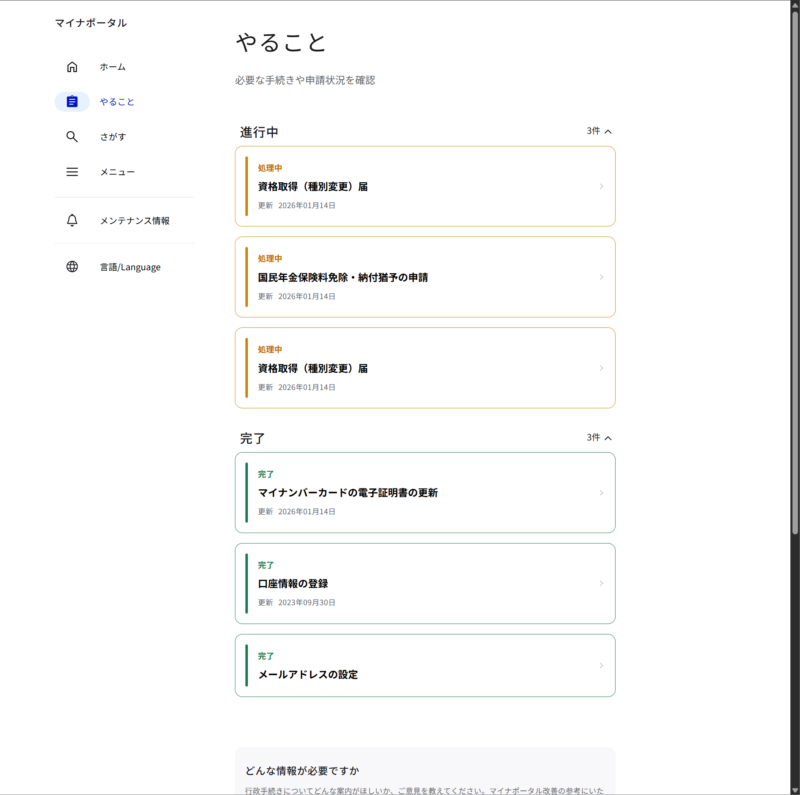The image size is (800, 795).
Task: Open メンテナンス情報 menu item
Action: tap(134, 220)
